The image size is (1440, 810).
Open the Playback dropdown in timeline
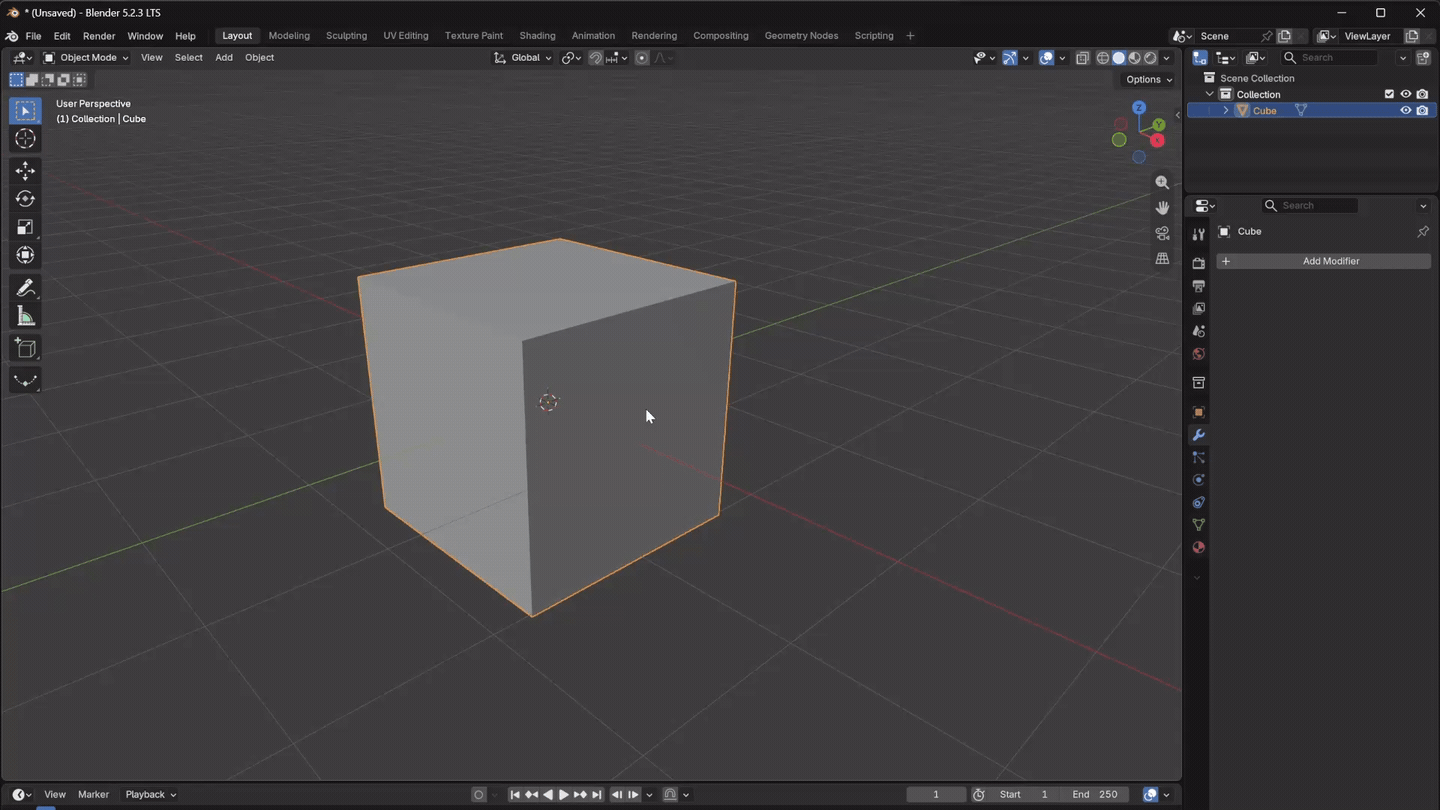(x=150, y=795)
